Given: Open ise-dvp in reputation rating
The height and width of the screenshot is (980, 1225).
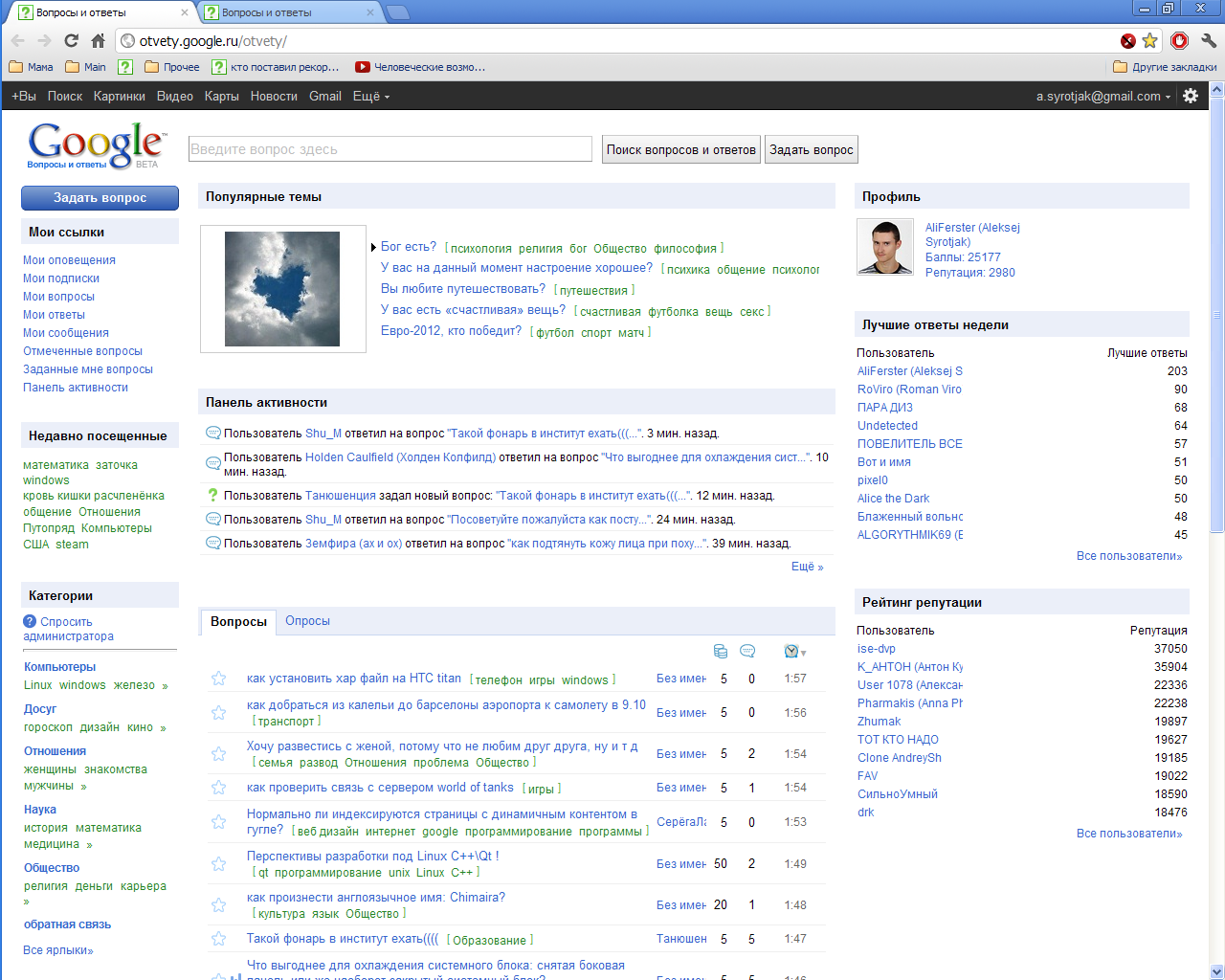Looking at the screenshot, I should [x=877, y=649].
